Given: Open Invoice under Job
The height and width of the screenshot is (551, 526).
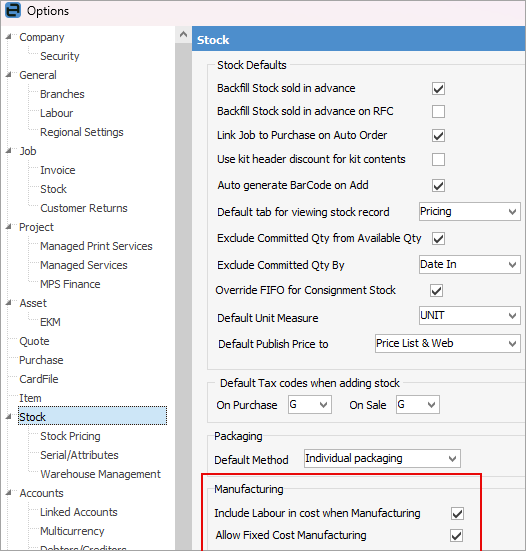Looking at the screenshot, I should [x=58, y=170].
